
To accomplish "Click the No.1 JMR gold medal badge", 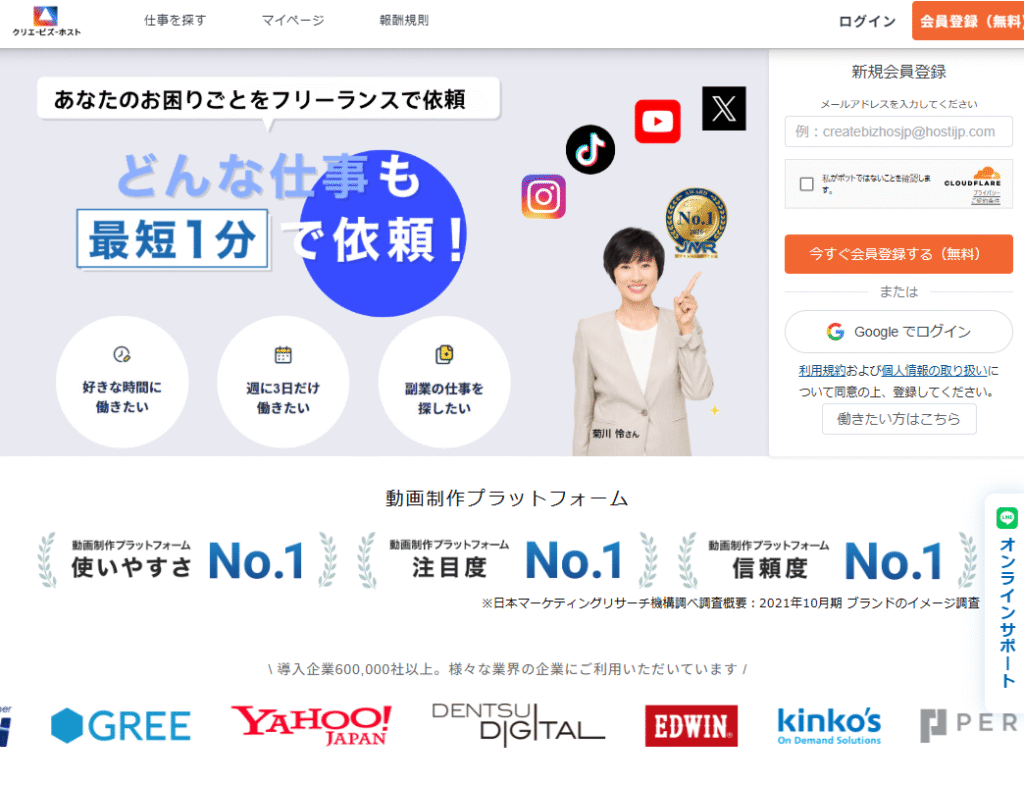I will point(696,222).
